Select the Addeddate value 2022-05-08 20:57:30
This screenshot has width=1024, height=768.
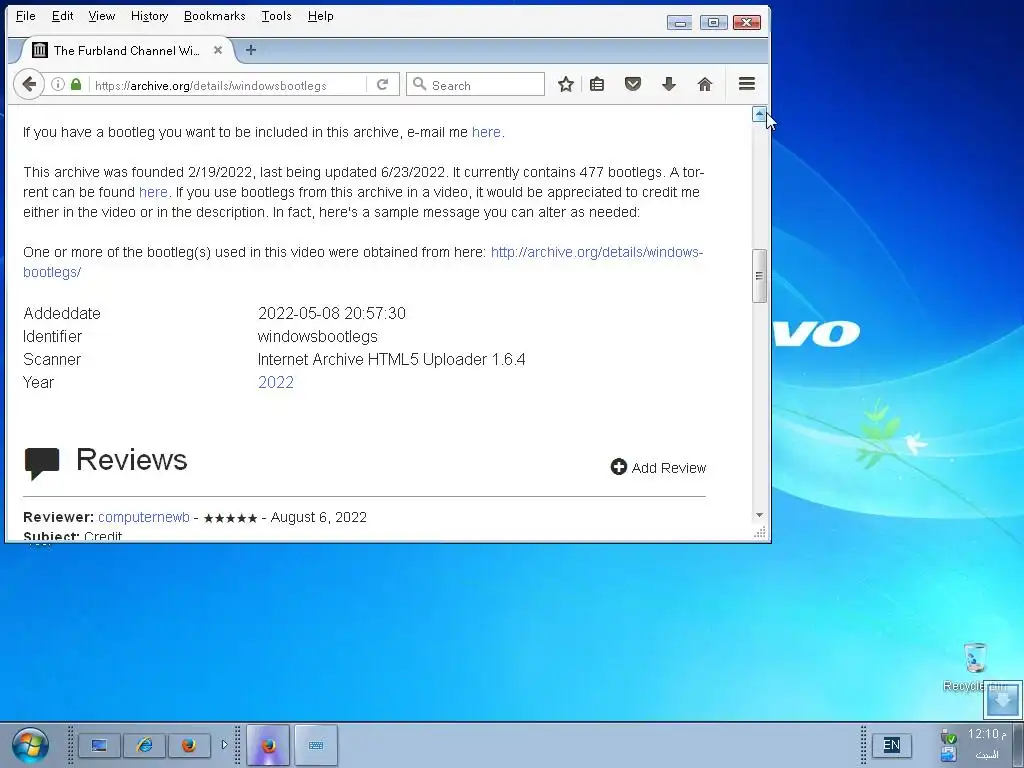tap(332, 313)
